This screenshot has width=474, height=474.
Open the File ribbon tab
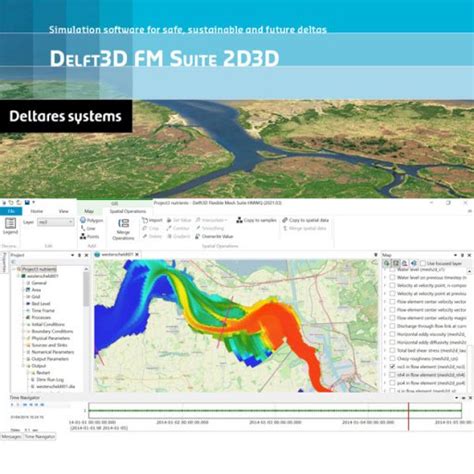[x=11, y=211]
